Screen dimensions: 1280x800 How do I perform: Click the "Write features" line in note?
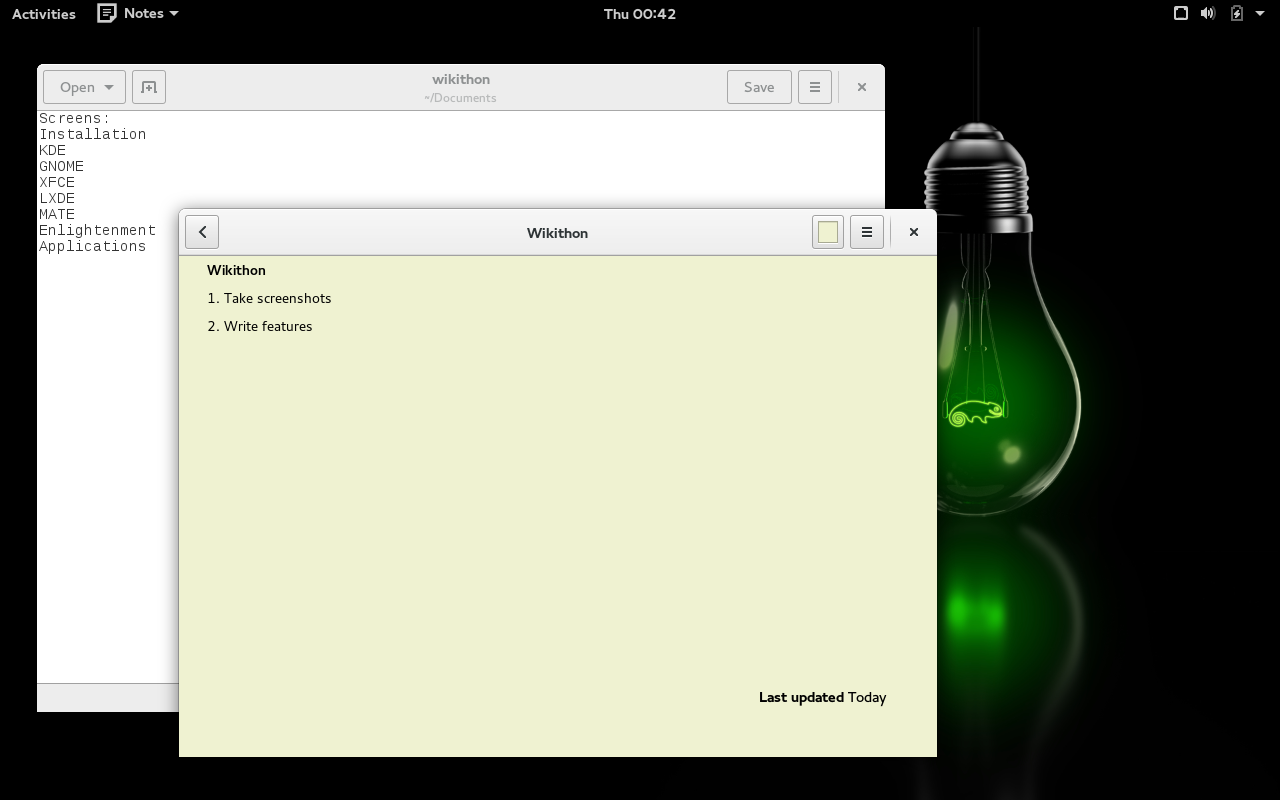tap(268, 326)
